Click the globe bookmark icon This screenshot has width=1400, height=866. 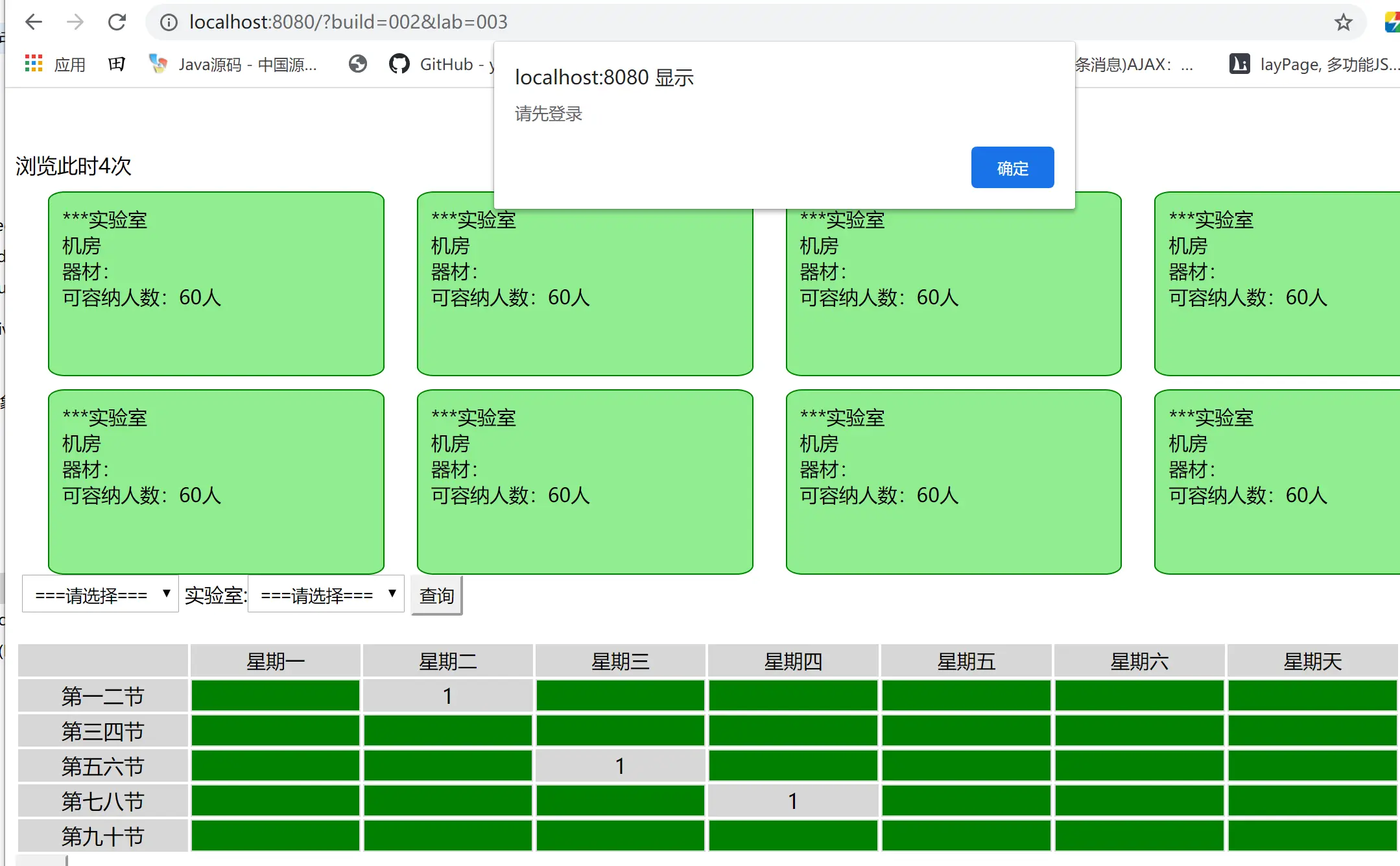[x=357, y=64]
